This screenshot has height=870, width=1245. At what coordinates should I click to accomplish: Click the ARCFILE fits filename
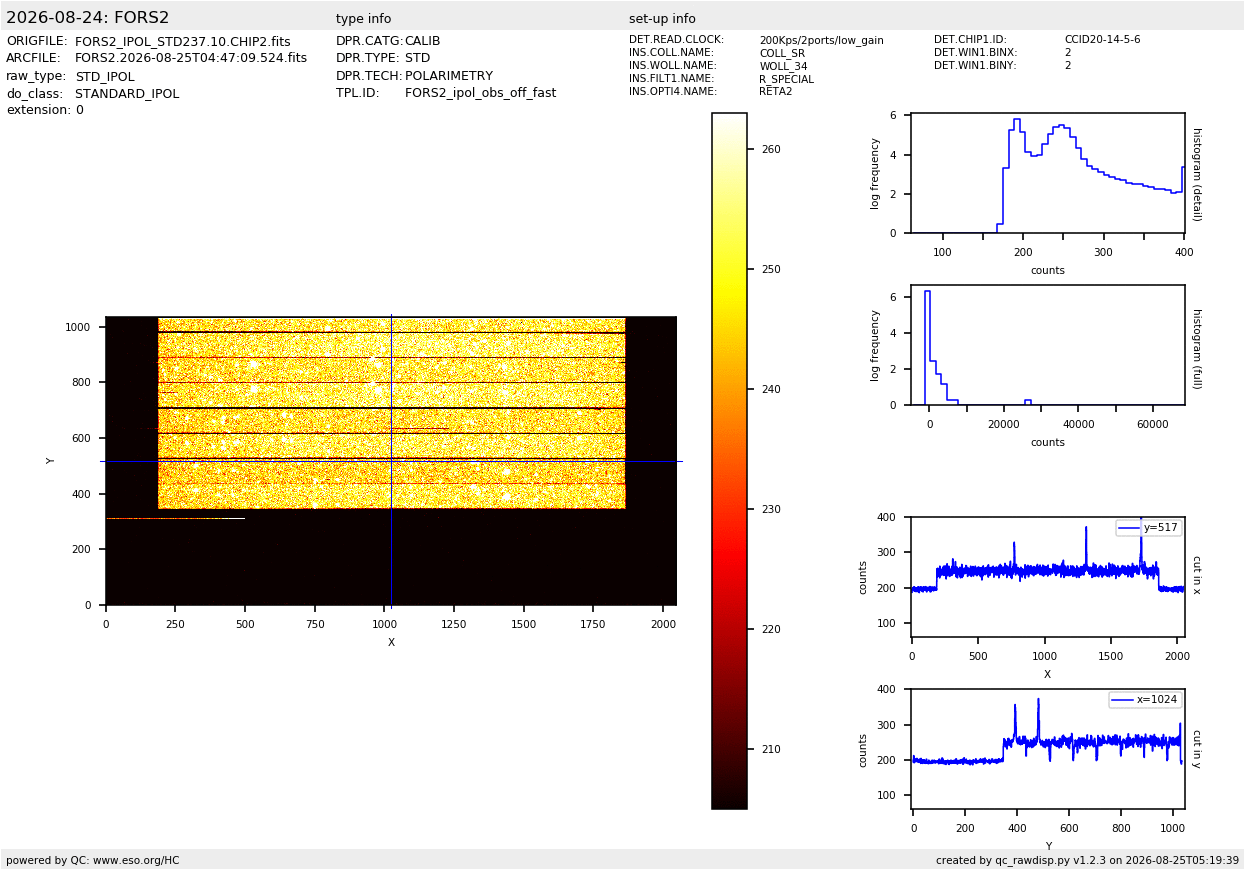191,59
